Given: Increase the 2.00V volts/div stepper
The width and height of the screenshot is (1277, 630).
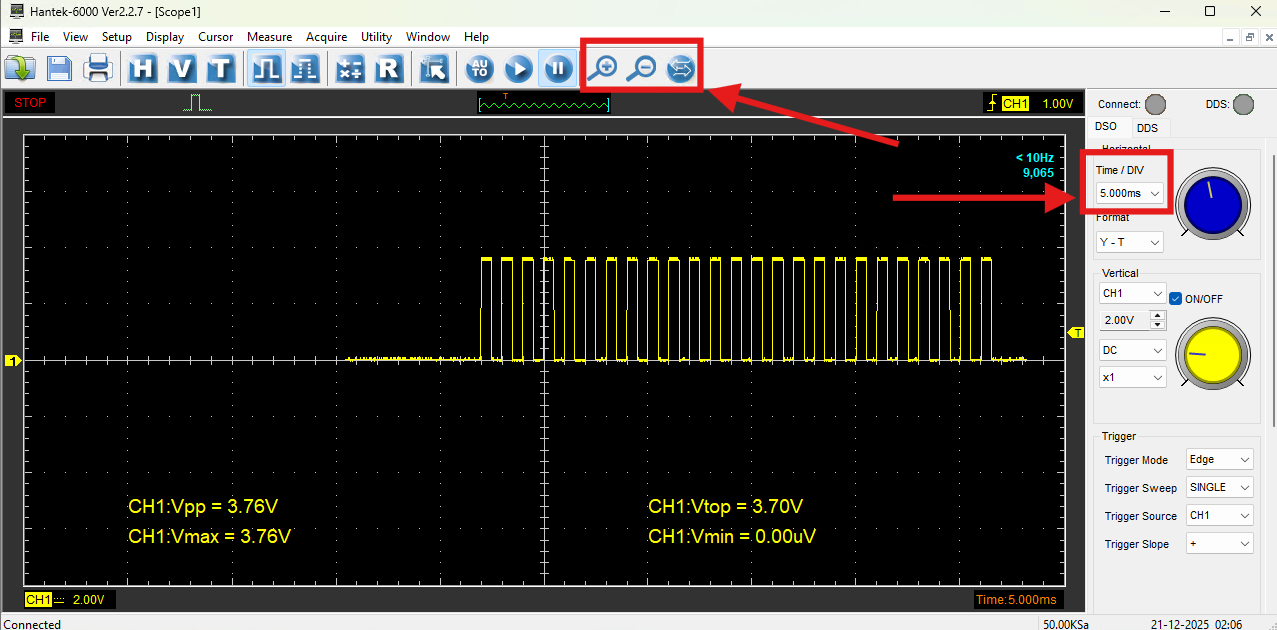Looking at the screenshot, I should click(1158, 316).
